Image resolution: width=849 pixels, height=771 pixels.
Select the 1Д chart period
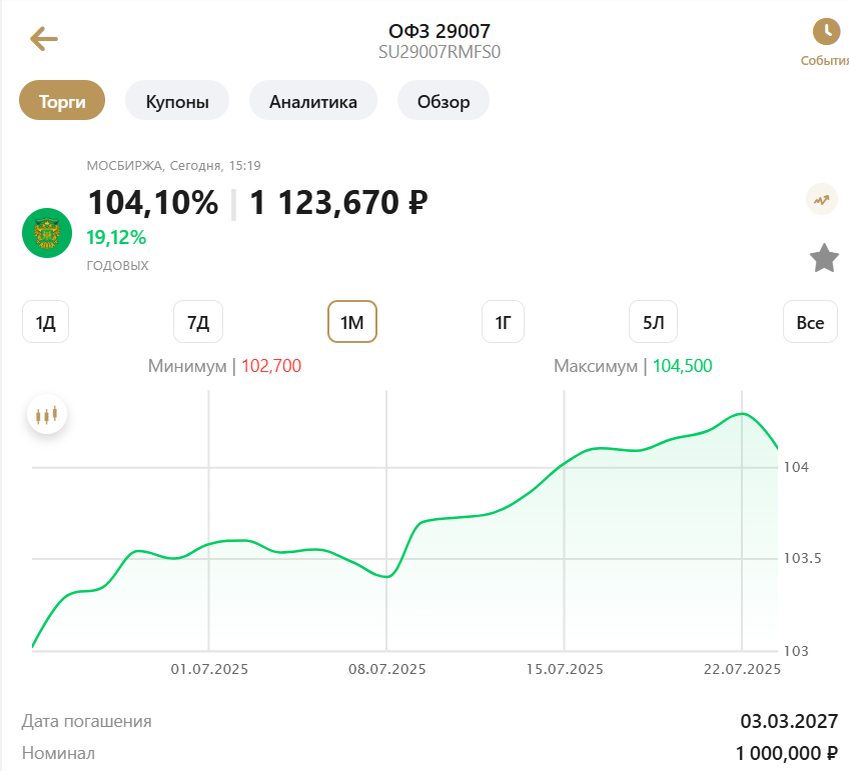click(46, 322)
